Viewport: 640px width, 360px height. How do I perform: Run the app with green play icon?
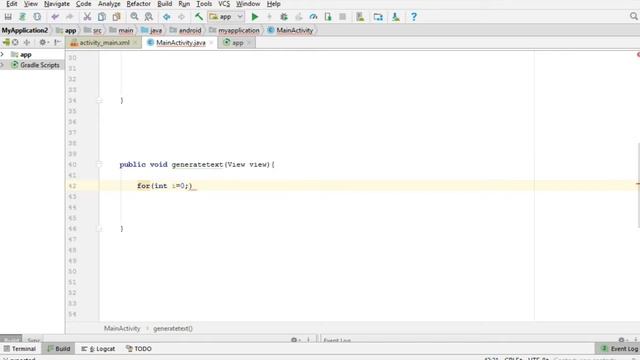(x=255, y=17)
